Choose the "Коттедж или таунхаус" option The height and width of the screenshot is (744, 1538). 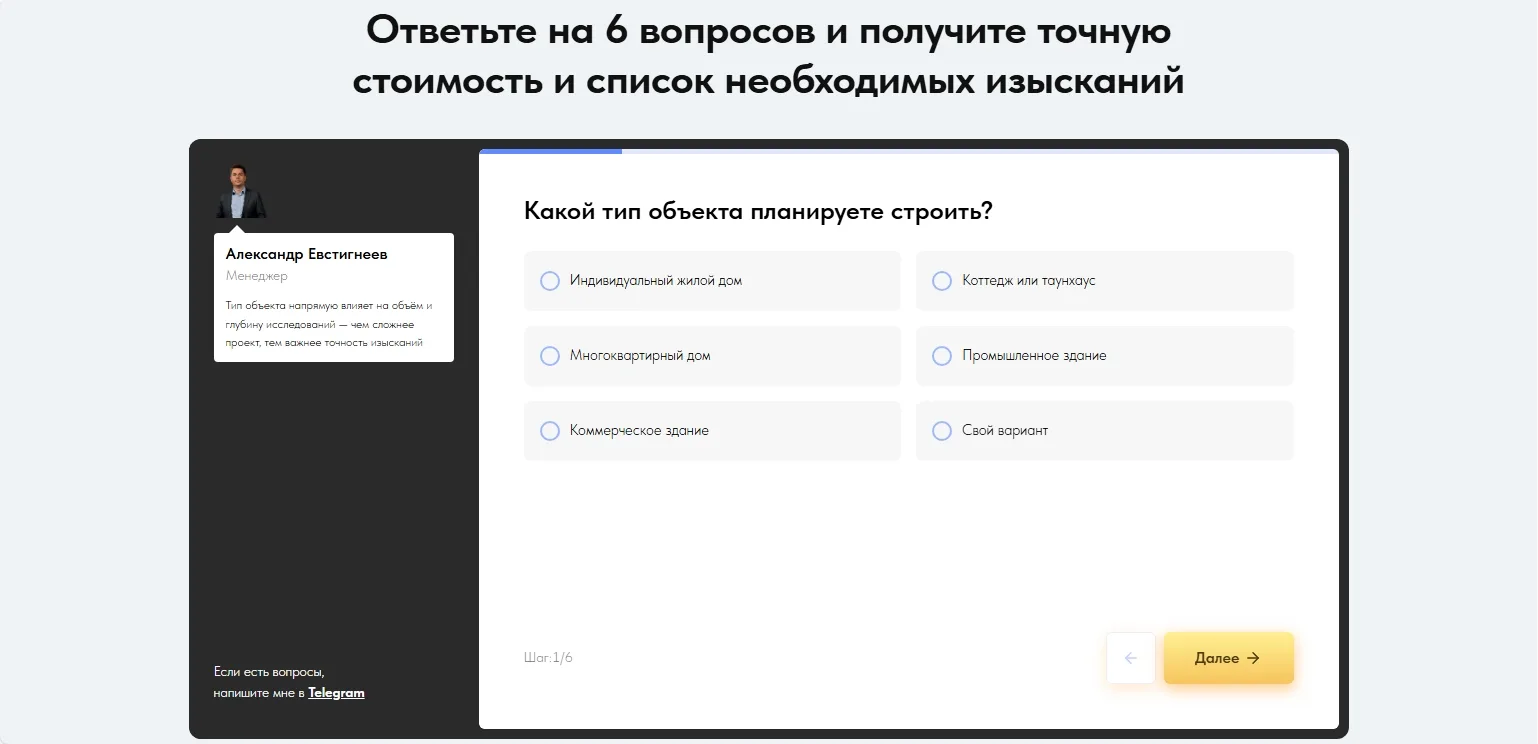(1104, 281)
